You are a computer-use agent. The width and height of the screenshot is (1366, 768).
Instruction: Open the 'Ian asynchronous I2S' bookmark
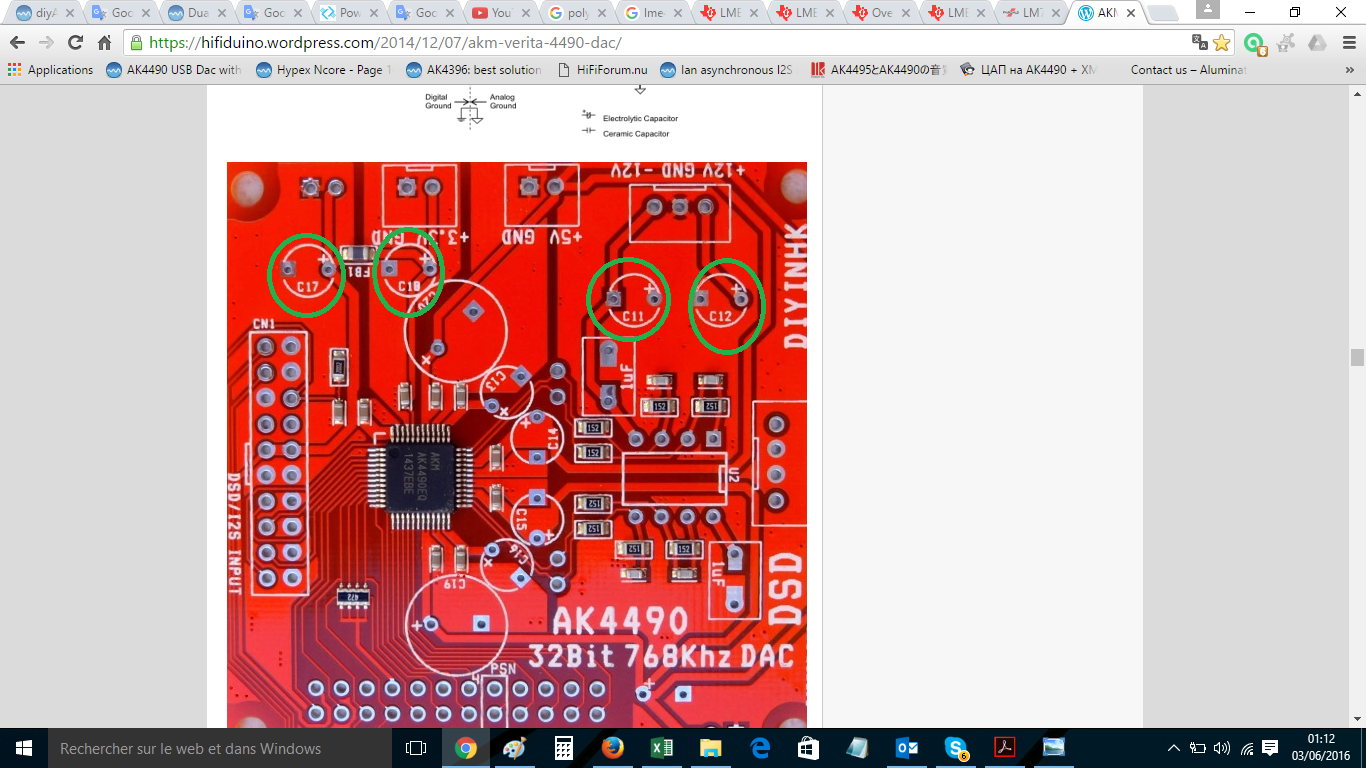726,70
